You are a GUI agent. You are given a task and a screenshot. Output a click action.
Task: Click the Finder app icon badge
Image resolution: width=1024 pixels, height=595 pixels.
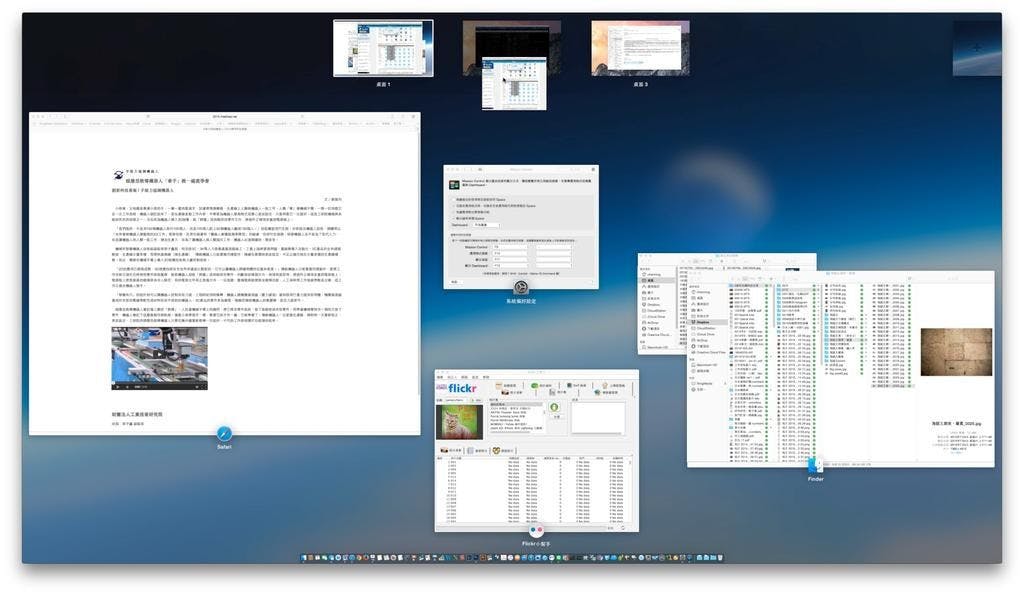click(x=815, y=465)
